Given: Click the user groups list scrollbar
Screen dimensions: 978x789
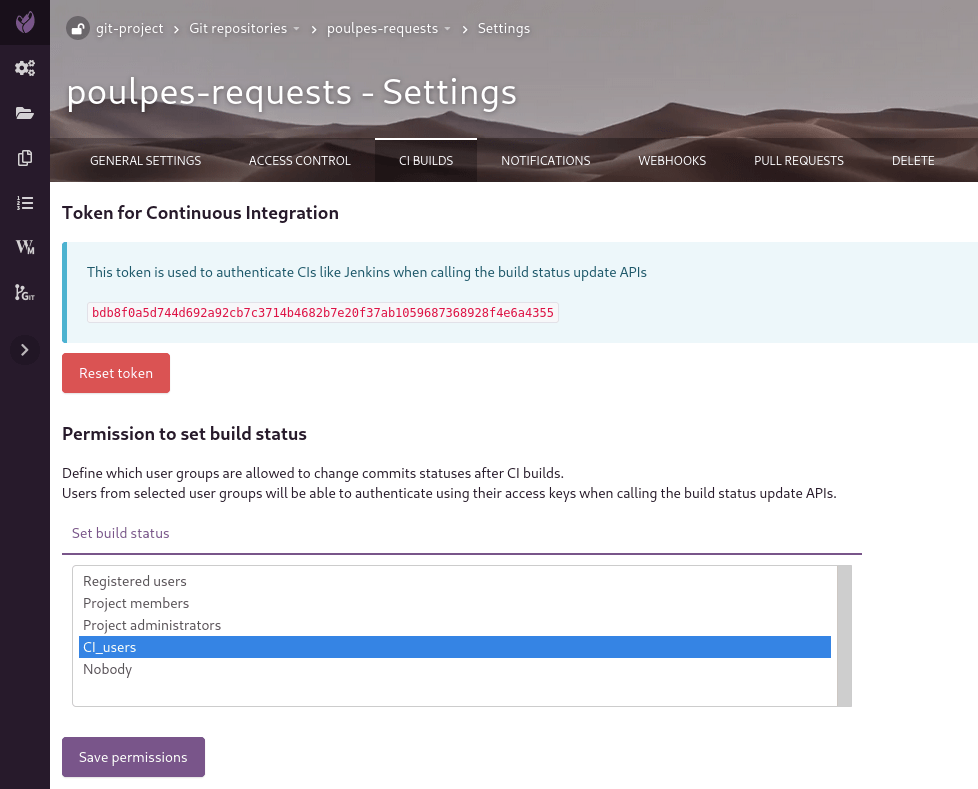Looking at the screenshot, I should coord(844,636).
